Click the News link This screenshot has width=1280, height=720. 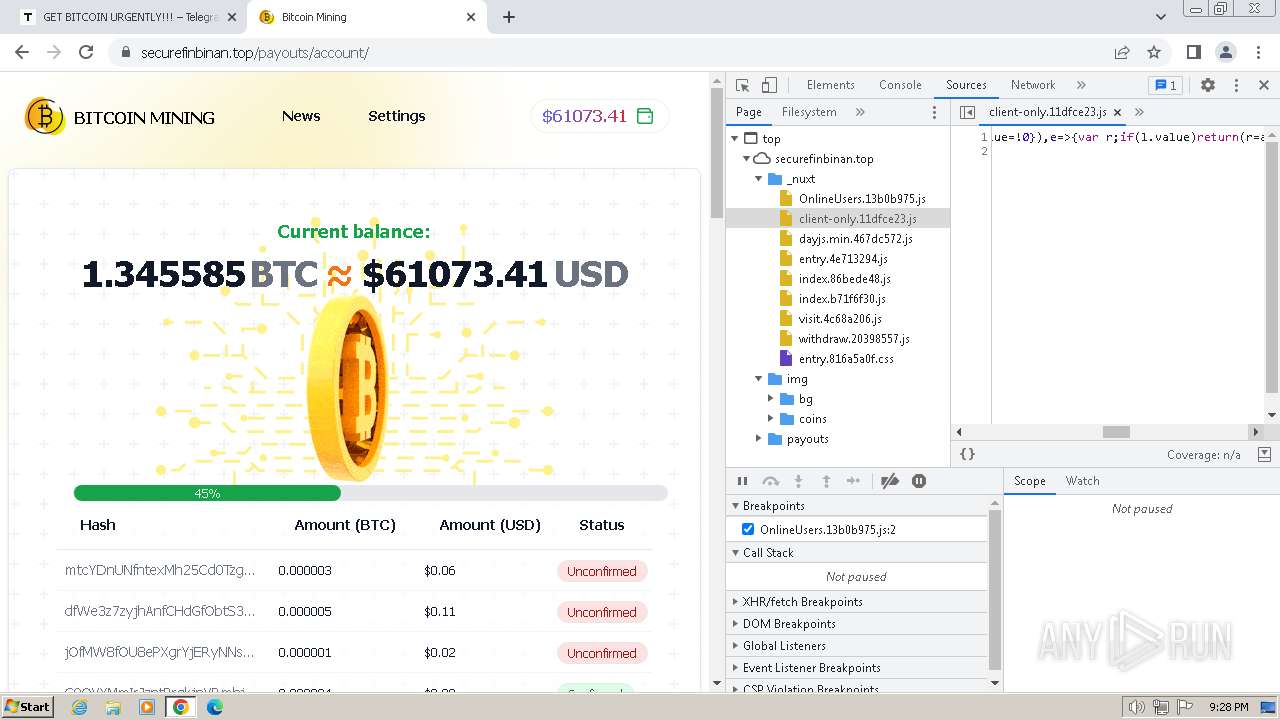pyautogui.click(x=301, y=116)
